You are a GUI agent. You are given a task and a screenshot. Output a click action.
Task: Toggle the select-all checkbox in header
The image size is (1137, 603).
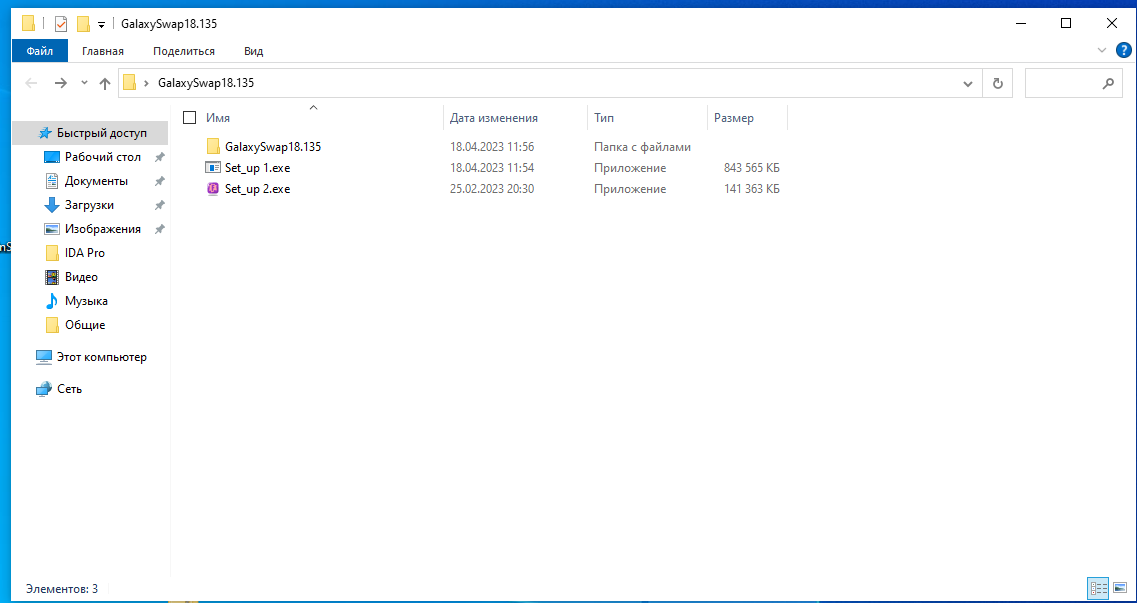[190, 117]
